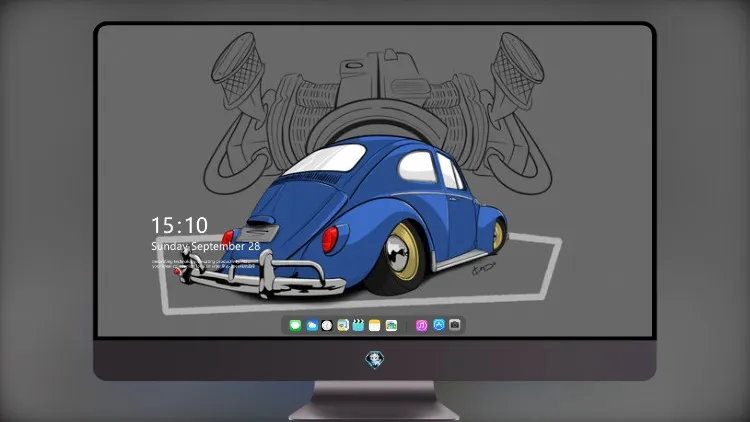750x422 pixels.
Task: Open the green Messages app in dock
Action: coord(295,325)
